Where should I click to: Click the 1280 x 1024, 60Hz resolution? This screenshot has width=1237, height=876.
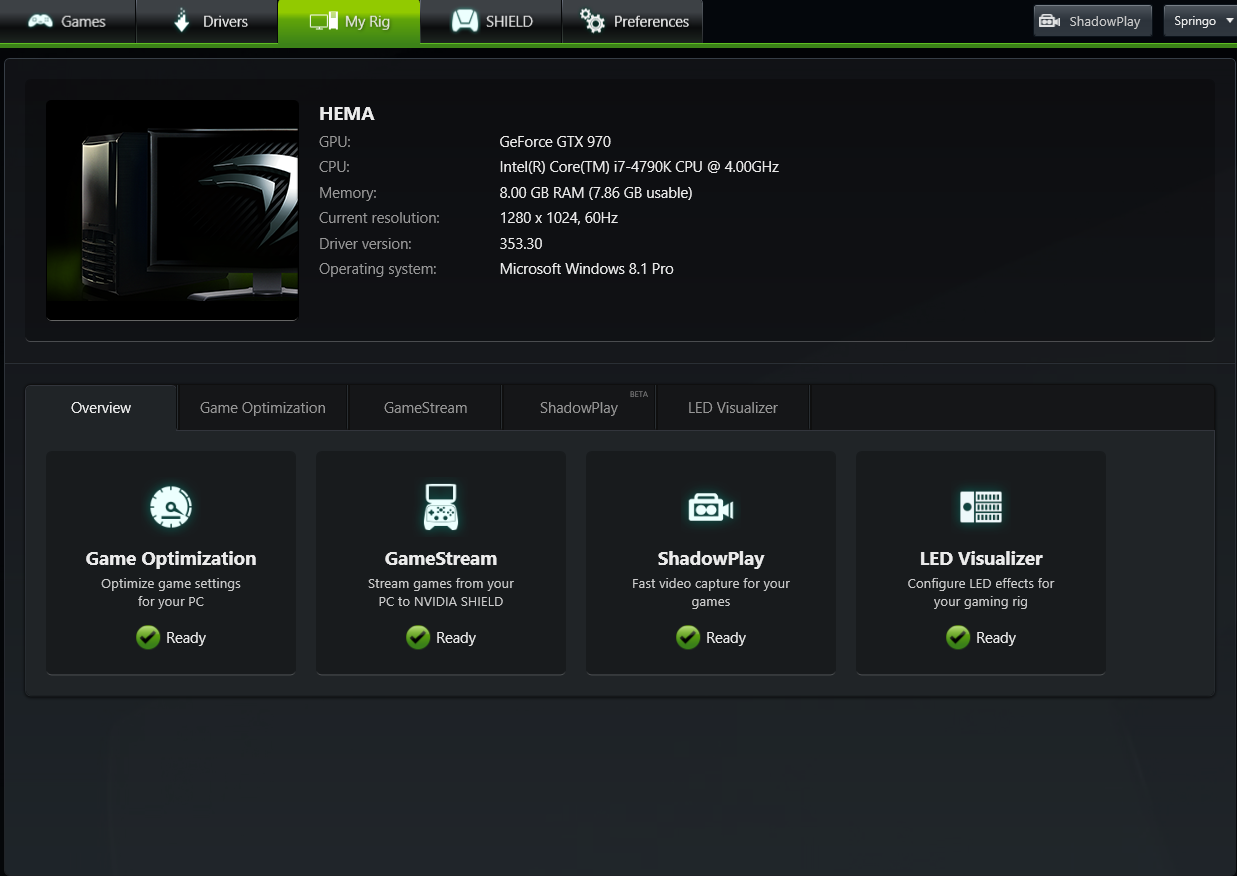pyautogui.click(x=559, y=218)
